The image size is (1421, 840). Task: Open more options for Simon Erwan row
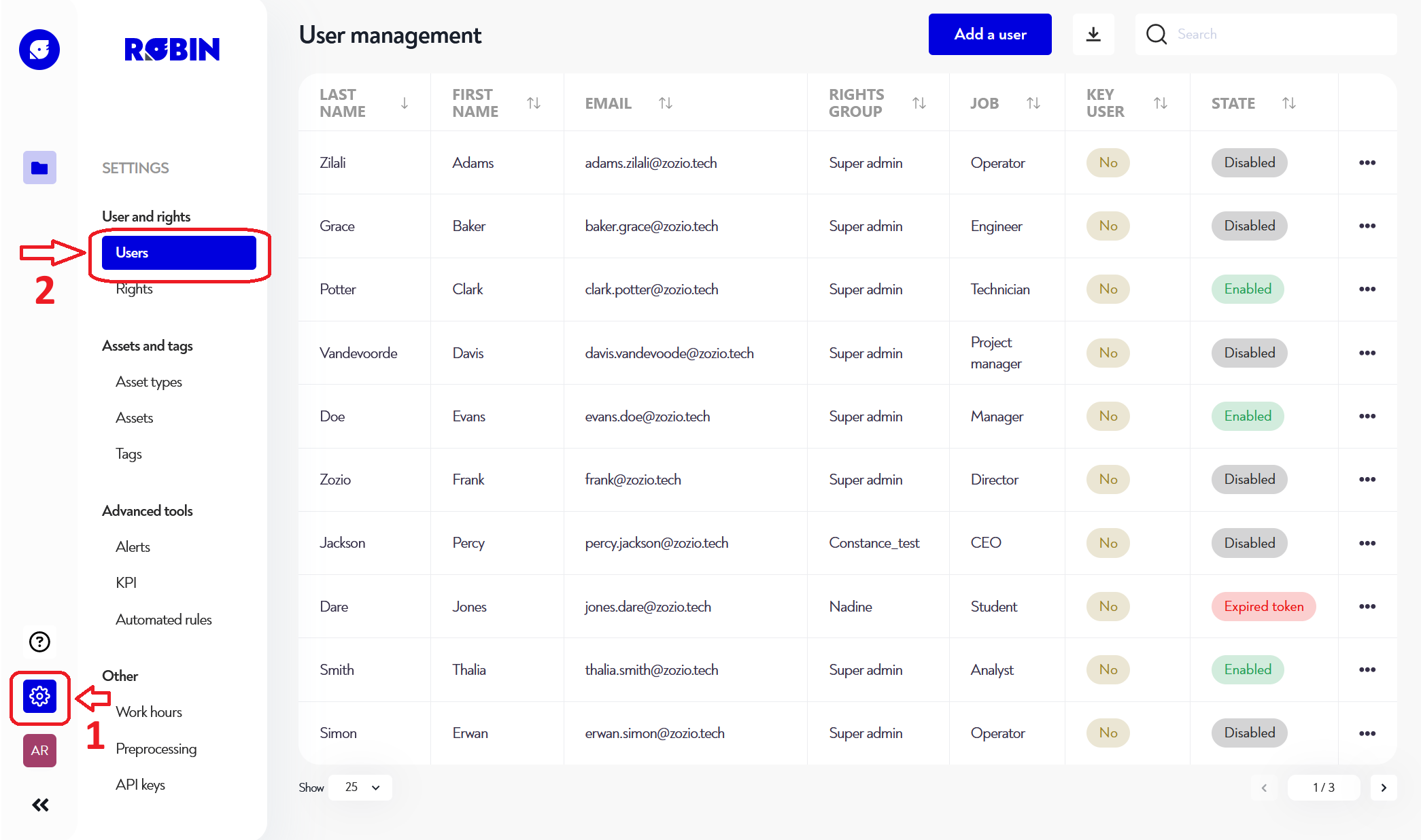(x=1367, y=733)
